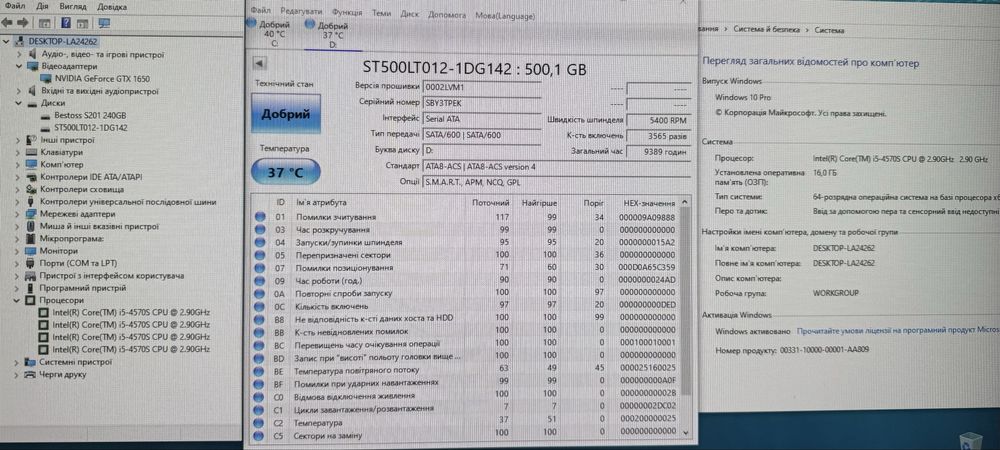Select the Миша й інші вказівні пристрої row
This screenshot has height=450, width=1000.
click(x=99, y=226)
